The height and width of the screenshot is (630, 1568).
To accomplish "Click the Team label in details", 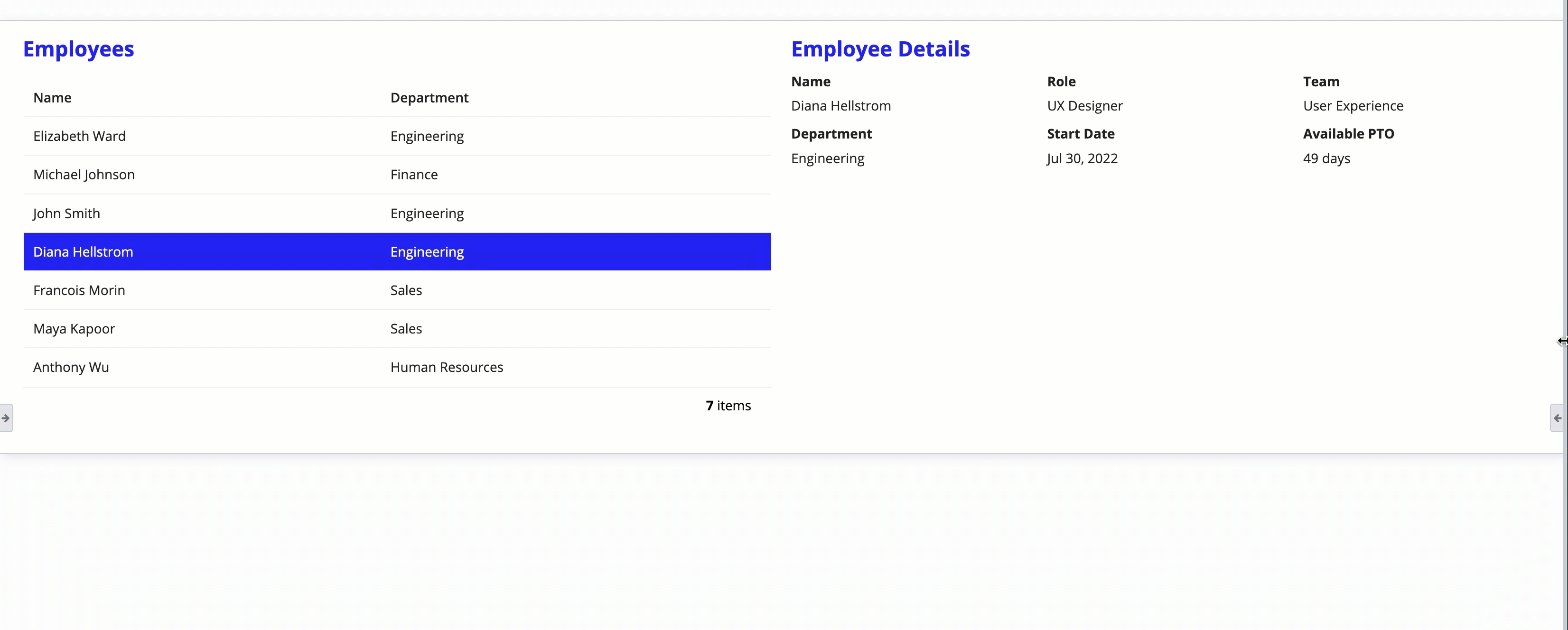I will coord(1321,82).
